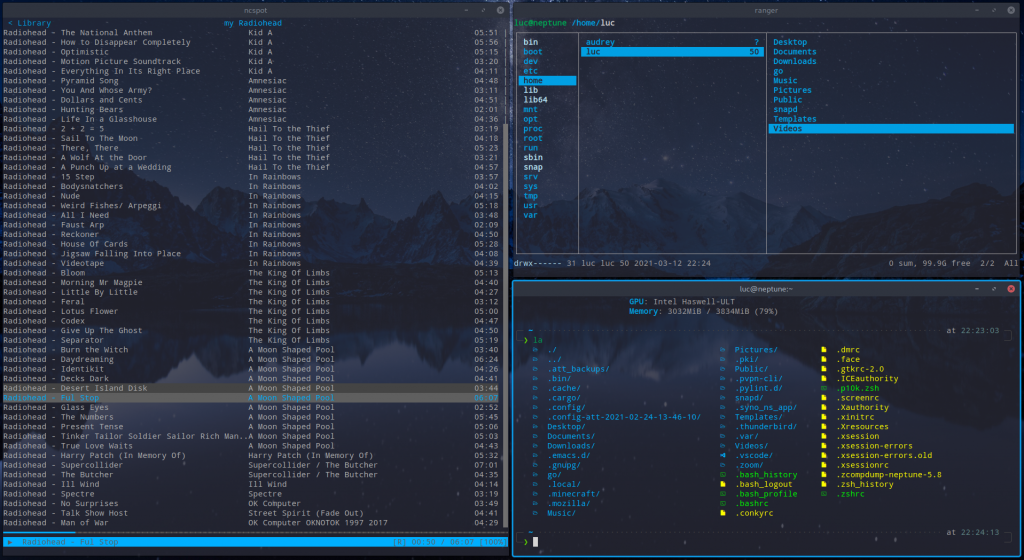The height and width of the screenshot is (560, 1024).
Task: Click the folder icon beside .att_backups/
Action: [x=535, y=369]
